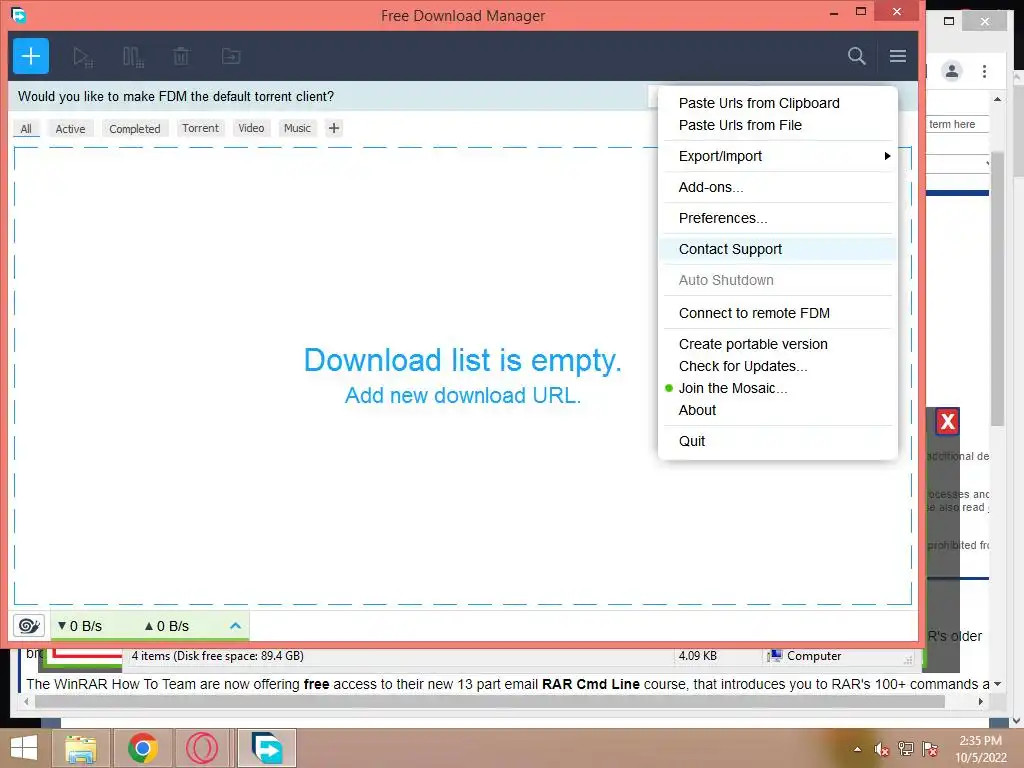Click the download speed 0 B/s indicator

pyautogui.click(x=80, y=626)
